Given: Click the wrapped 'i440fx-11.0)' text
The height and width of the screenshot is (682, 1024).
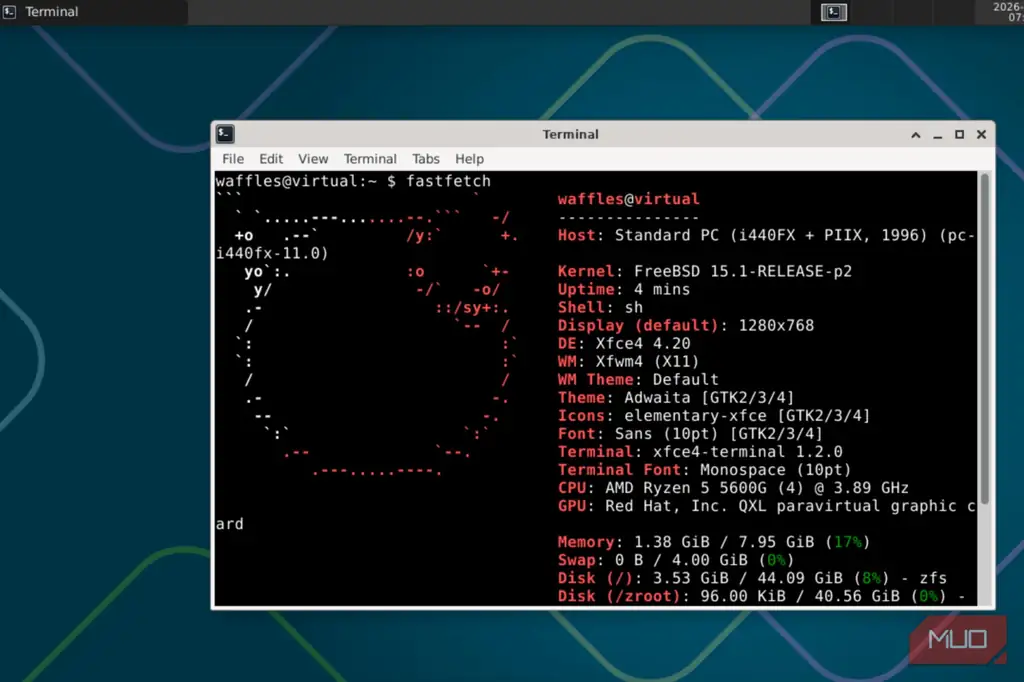Looking at the screenshot, I should click(272, 253).
